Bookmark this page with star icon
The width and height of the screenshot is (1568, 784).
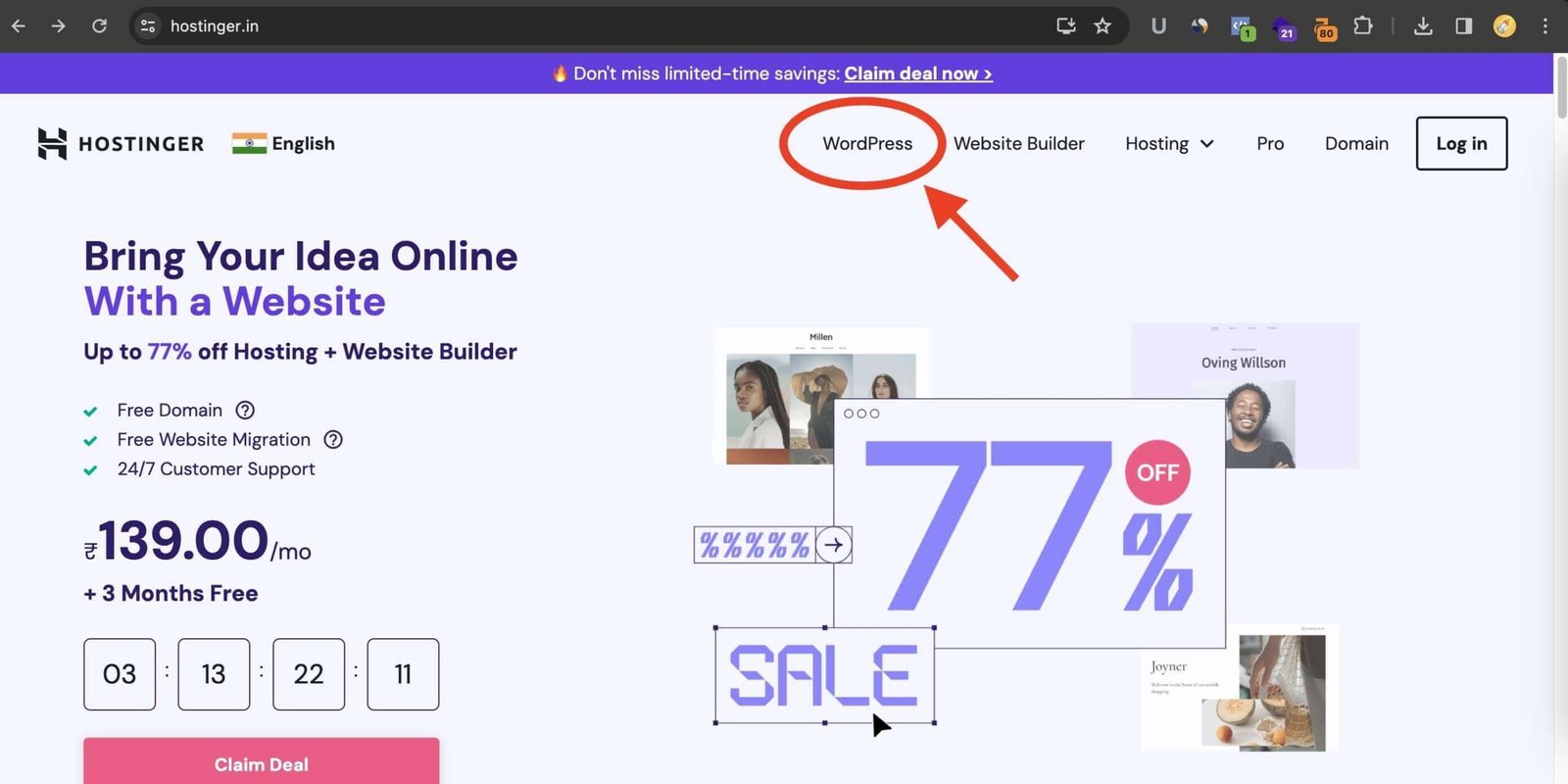[x=1102, y=26]
